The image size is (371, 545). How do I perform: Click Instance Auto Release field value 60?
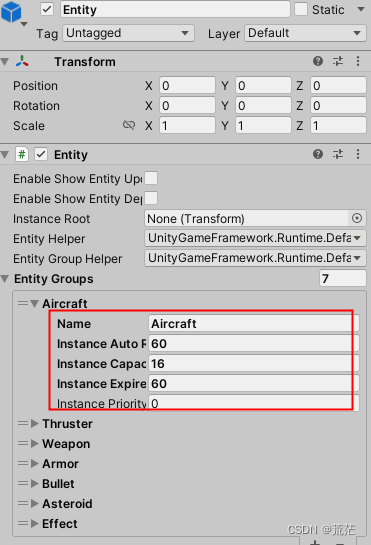click(253, 344)
